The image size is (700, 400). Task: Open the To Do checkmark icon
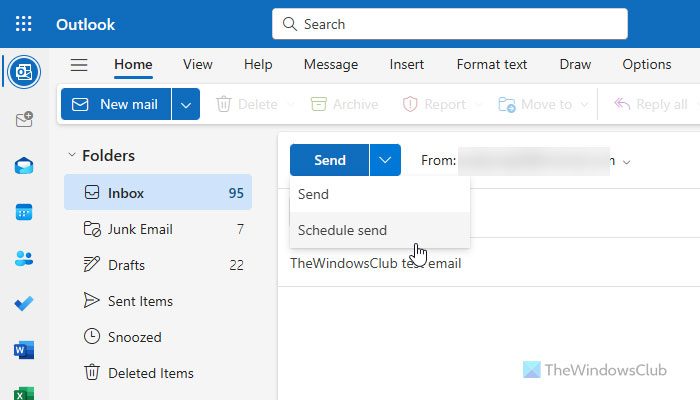point(24,304)
